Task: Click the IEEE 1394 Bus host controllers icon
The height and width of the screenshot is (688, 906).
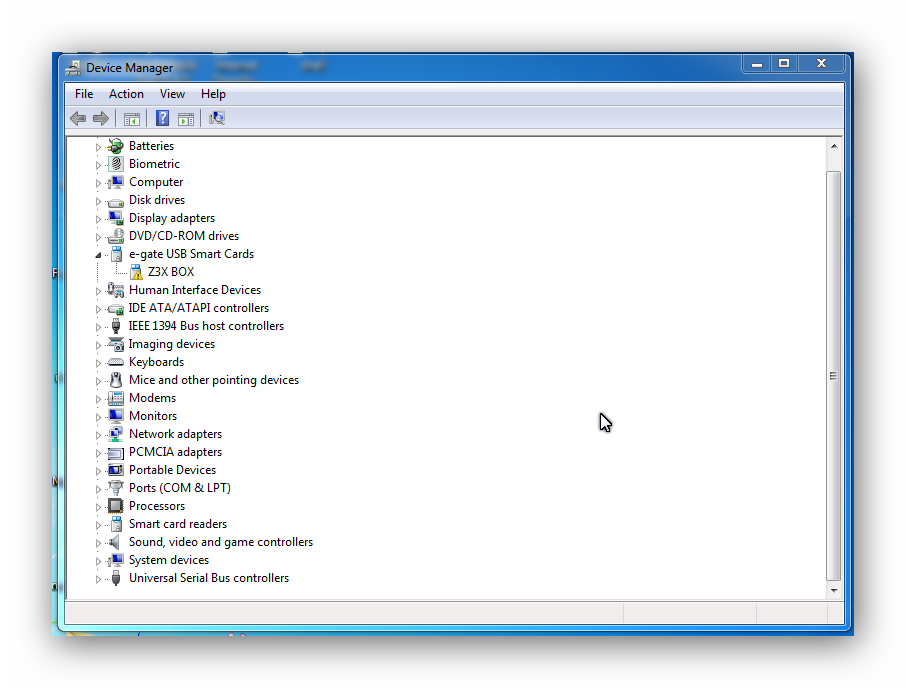Action: tap(116, 326)
